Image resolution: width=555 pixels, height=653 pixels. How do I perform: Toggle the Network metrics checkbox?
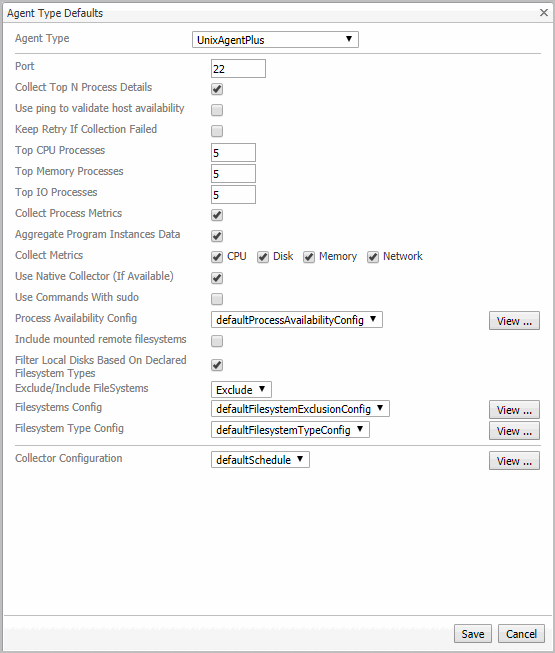373,257
